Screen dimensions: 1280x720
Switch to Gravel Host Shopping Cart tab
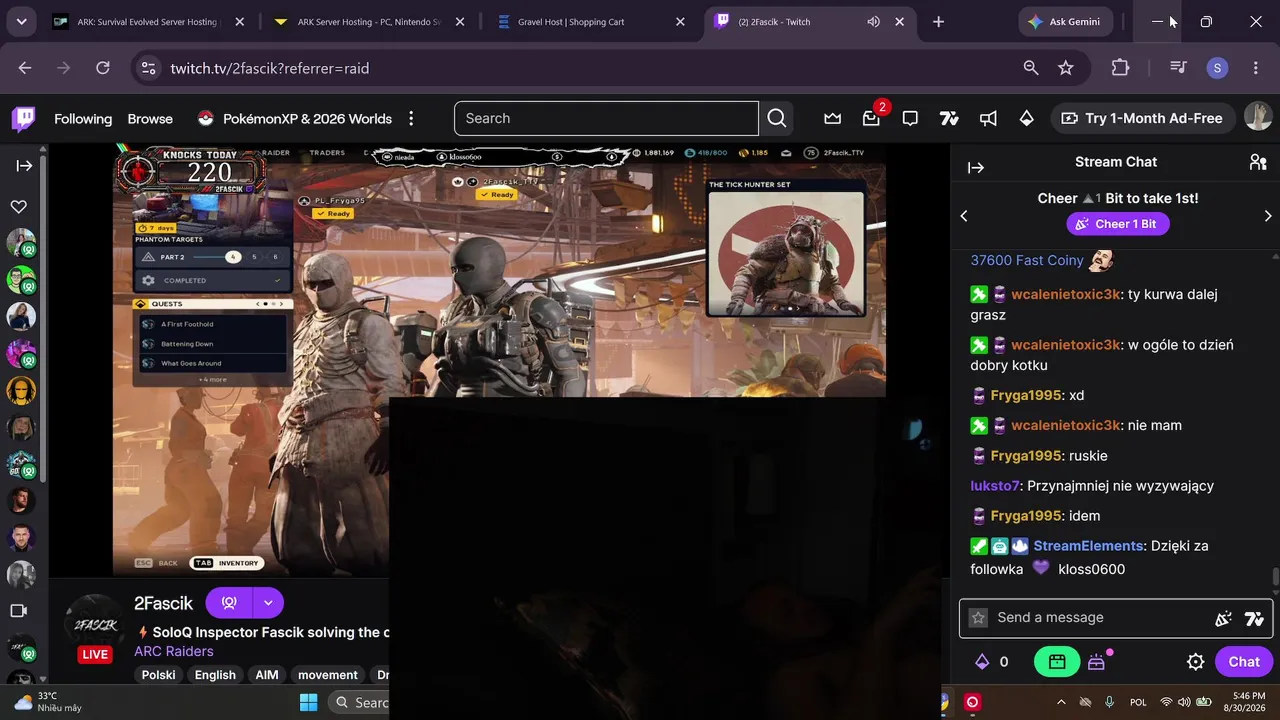(591, 22)
